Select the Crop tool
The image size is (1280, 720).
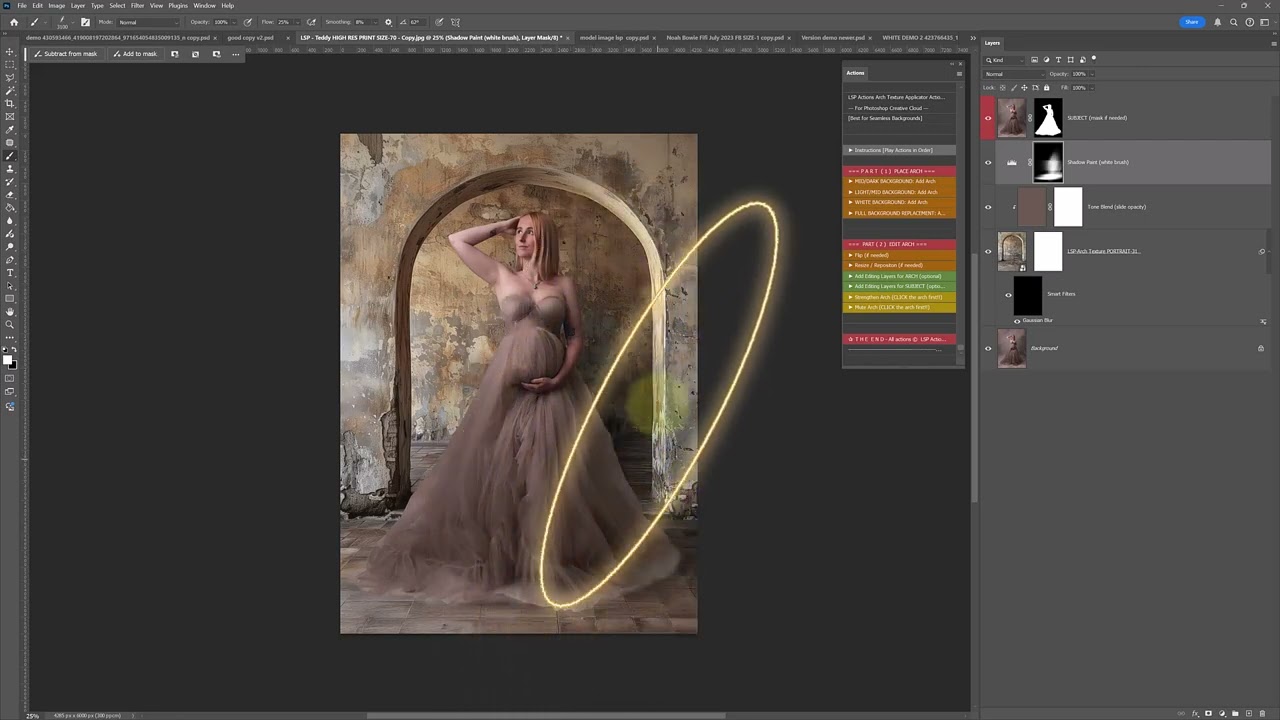click(10, 104)
